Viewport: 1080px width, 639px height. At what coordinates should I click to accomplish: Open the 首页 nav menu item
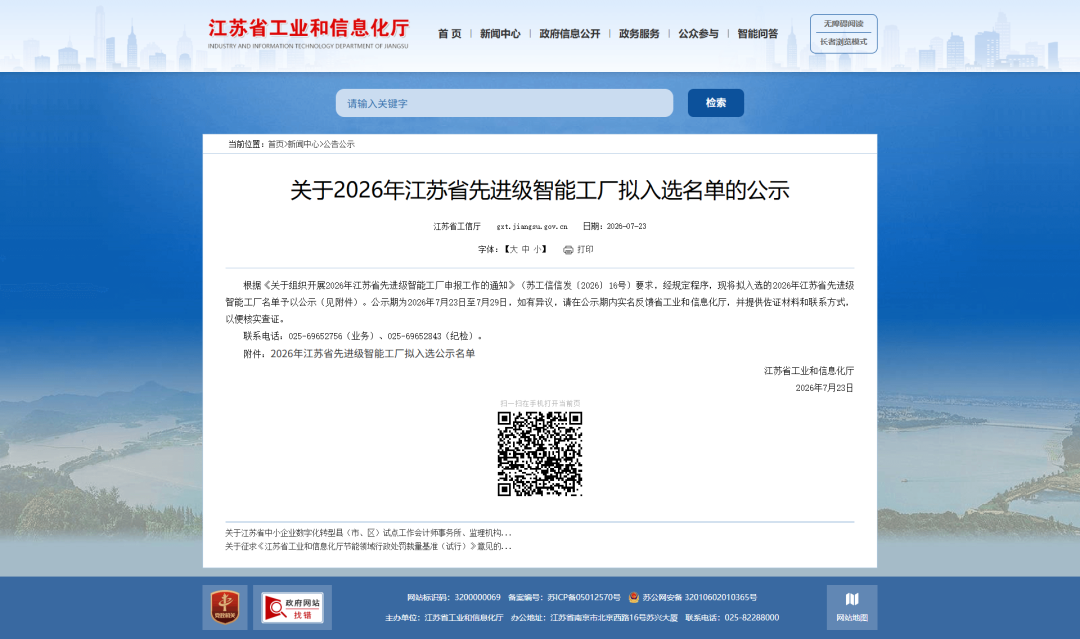pyautogui.click(x=450, y=34)
